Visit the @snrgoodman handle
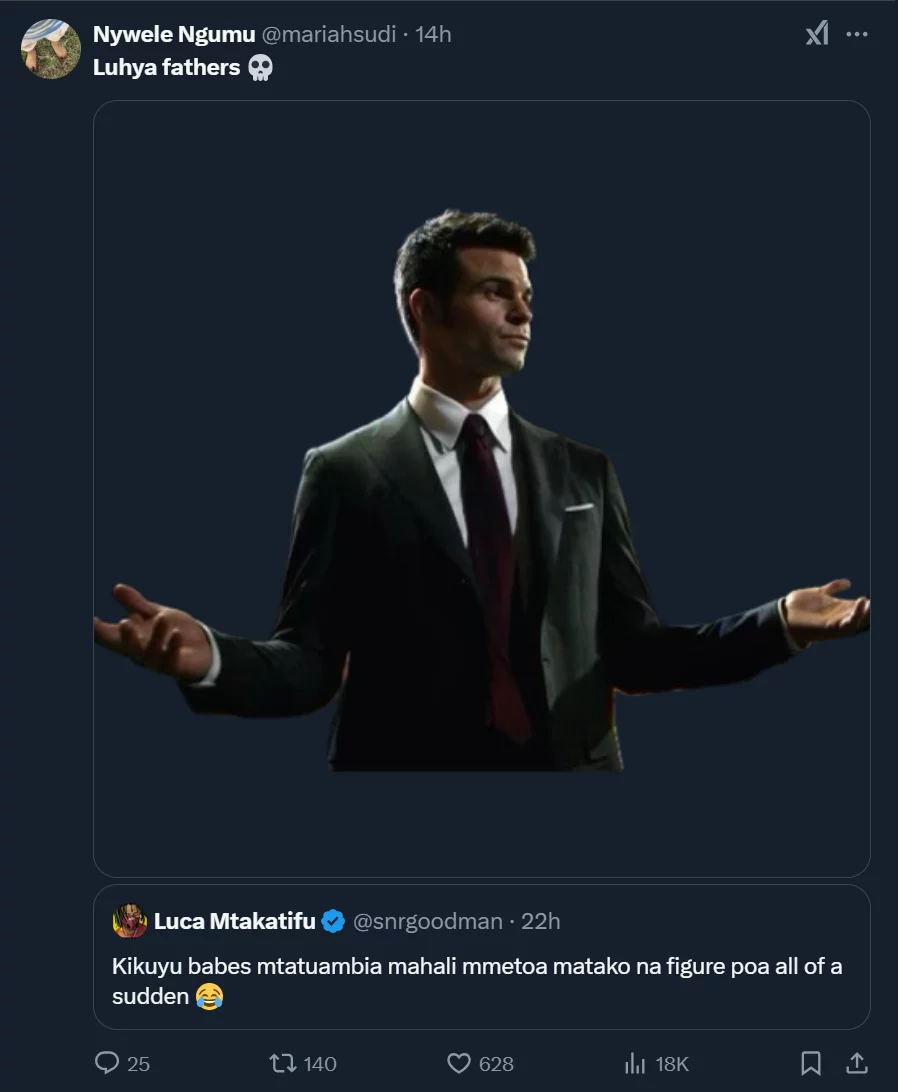The image size is (898, 1092). click(427, 921)
